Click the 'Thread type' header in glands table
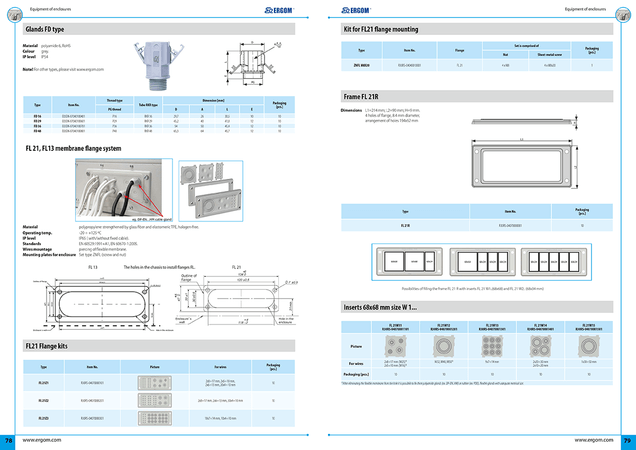Viewport: 636px width, 450px height. [x=114, y=100]
